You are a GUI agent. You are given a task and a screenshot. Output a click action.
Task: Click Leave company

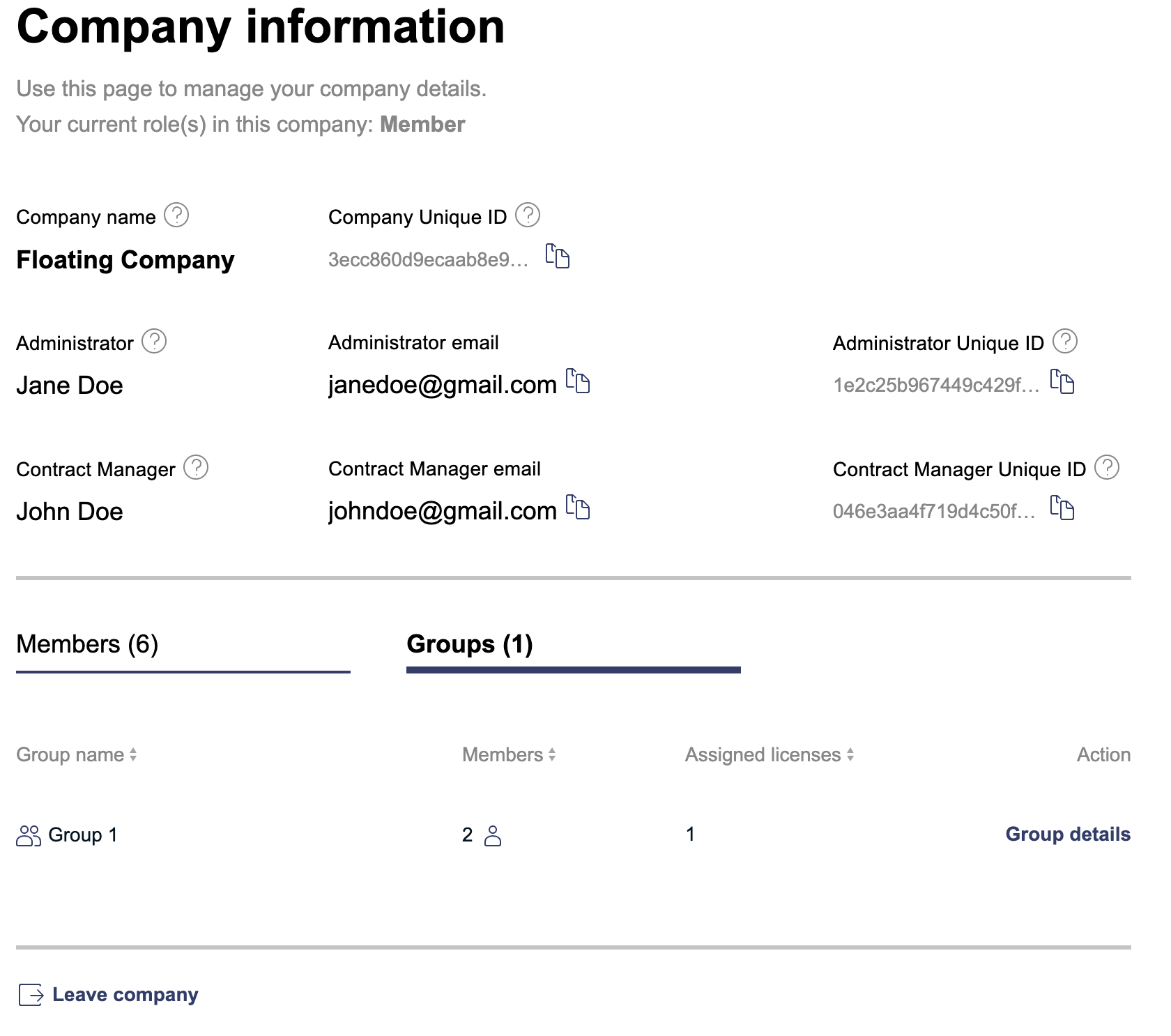(x=126, y=993)
